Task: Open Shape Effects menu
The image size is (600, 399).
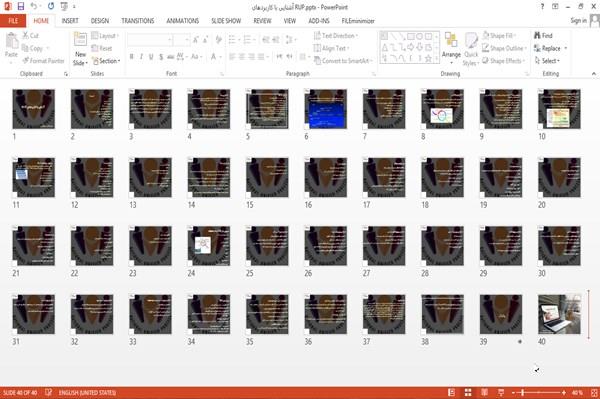Action: click(x=503, y=61)
